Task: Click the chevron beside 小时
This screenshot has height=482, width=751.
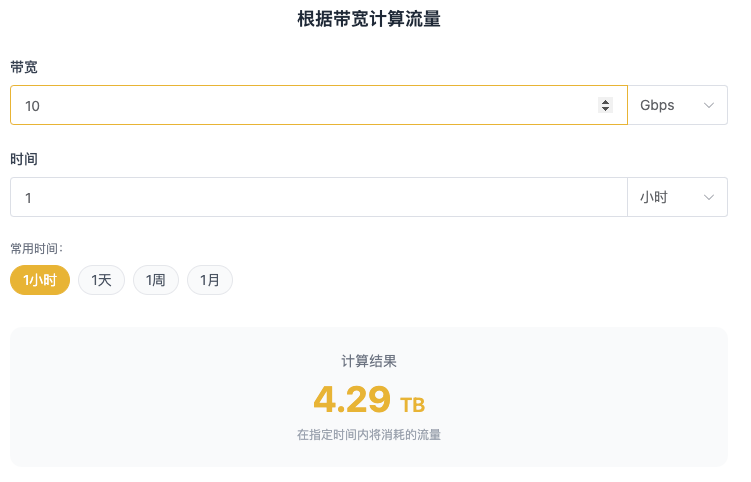Action: pos(710,197)
